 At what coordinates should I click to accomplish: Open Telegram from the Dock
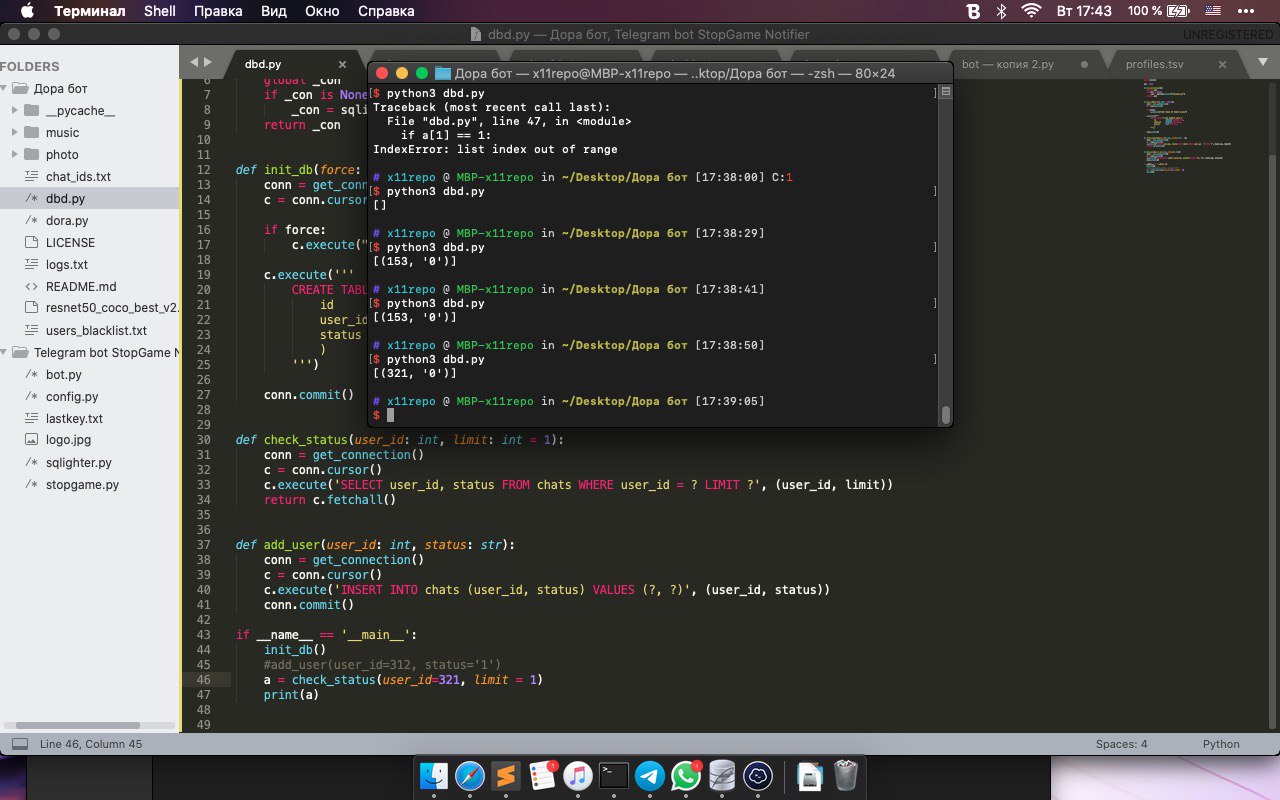[650, 776]
